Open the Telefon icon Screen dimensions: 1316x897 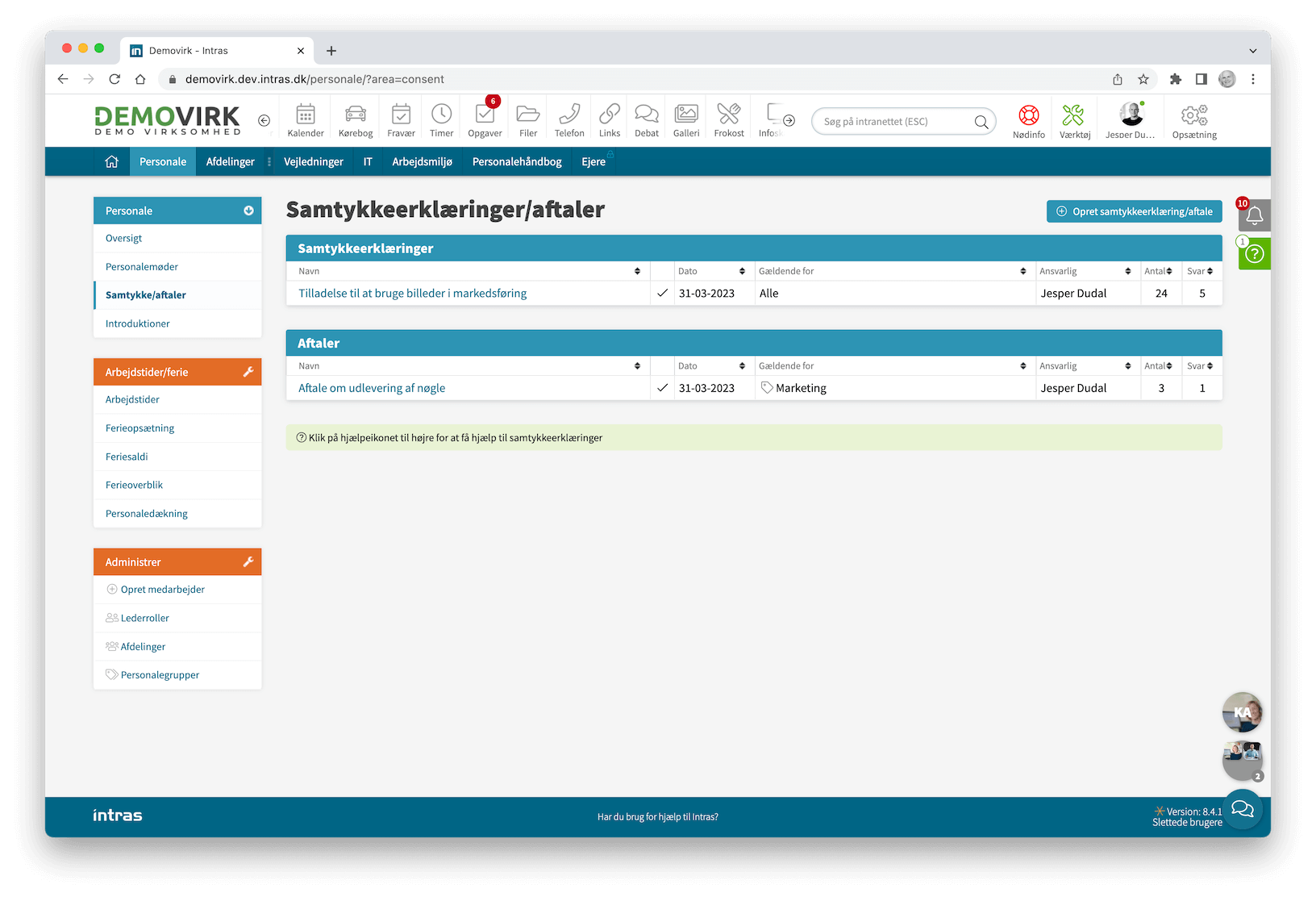pyautogui.click(x=569, y=120)
